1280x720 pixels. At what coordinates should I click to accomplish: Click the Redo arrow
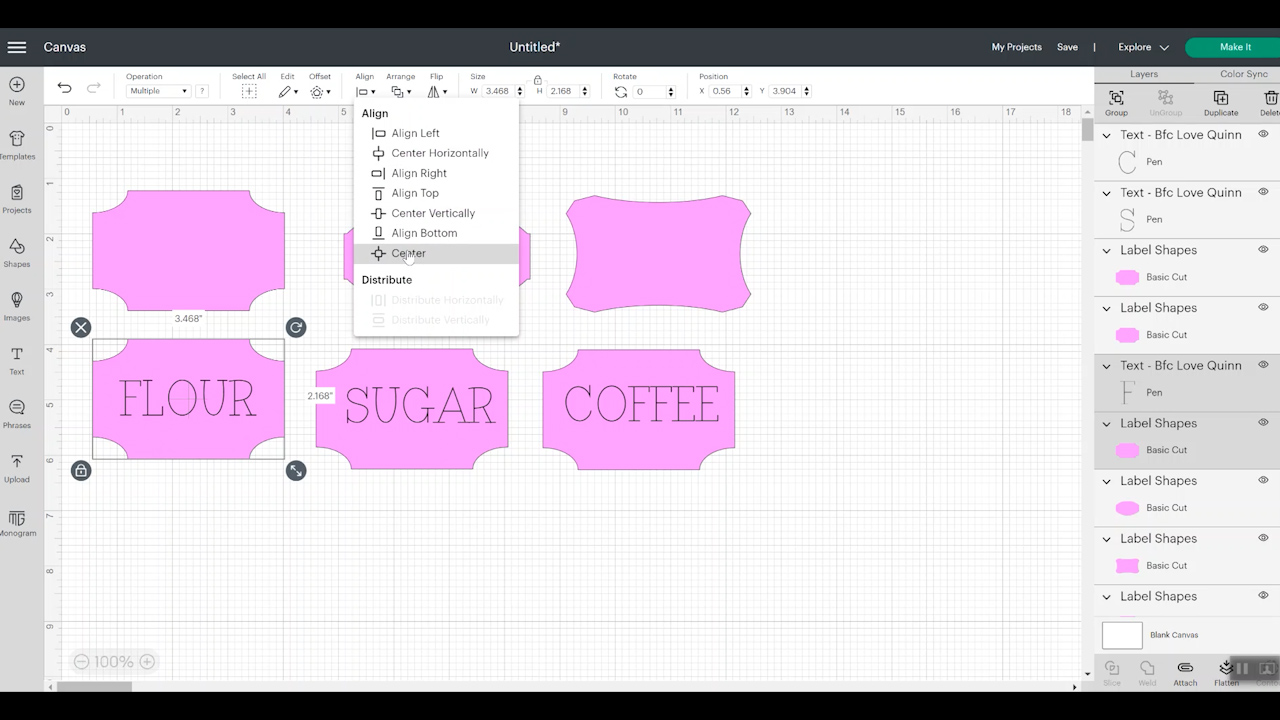pyautogui.click(x=93, y=89)
